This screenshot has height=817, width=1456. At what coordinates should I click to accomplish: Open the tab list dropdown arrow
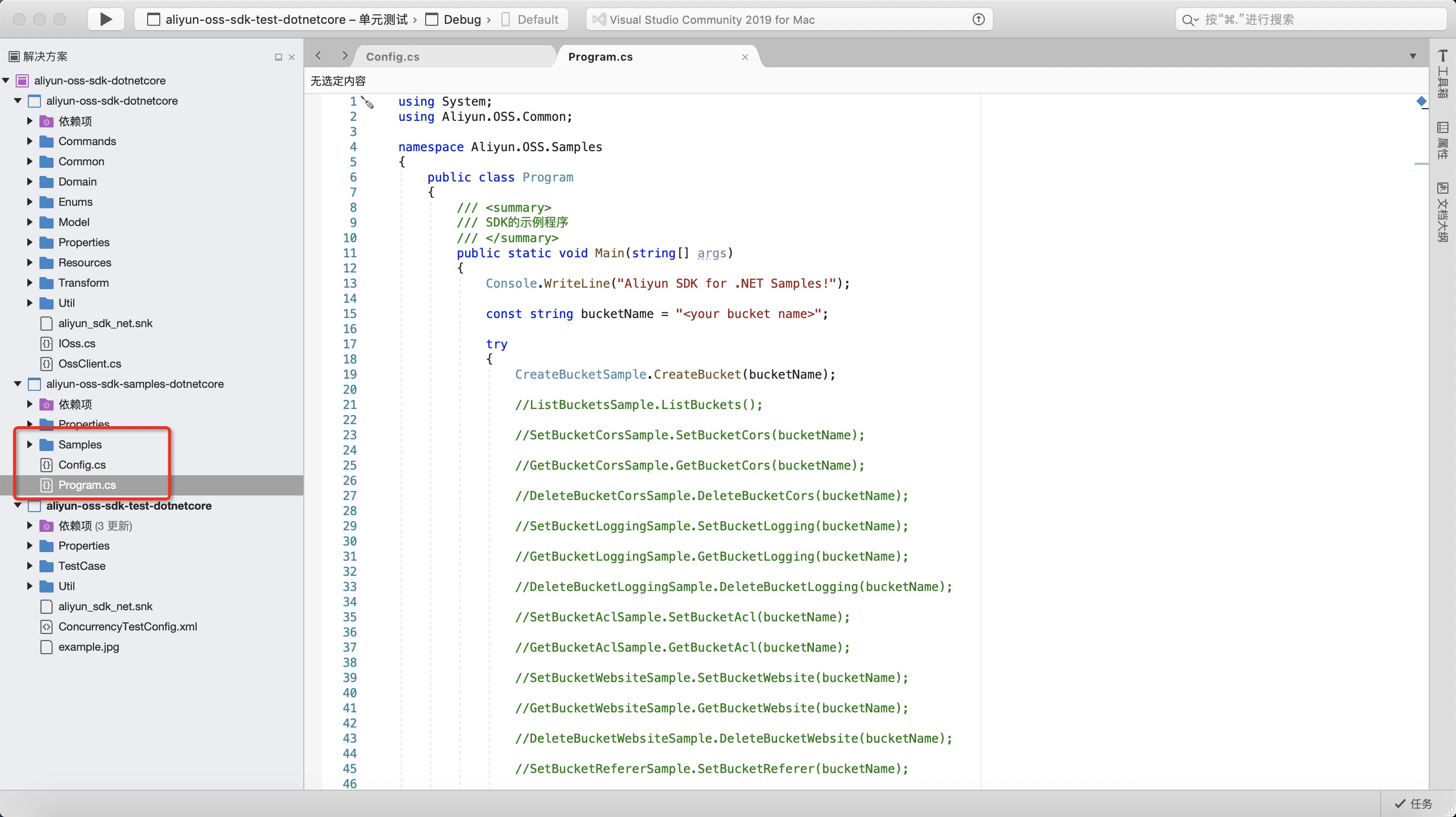pos(1413,56)
